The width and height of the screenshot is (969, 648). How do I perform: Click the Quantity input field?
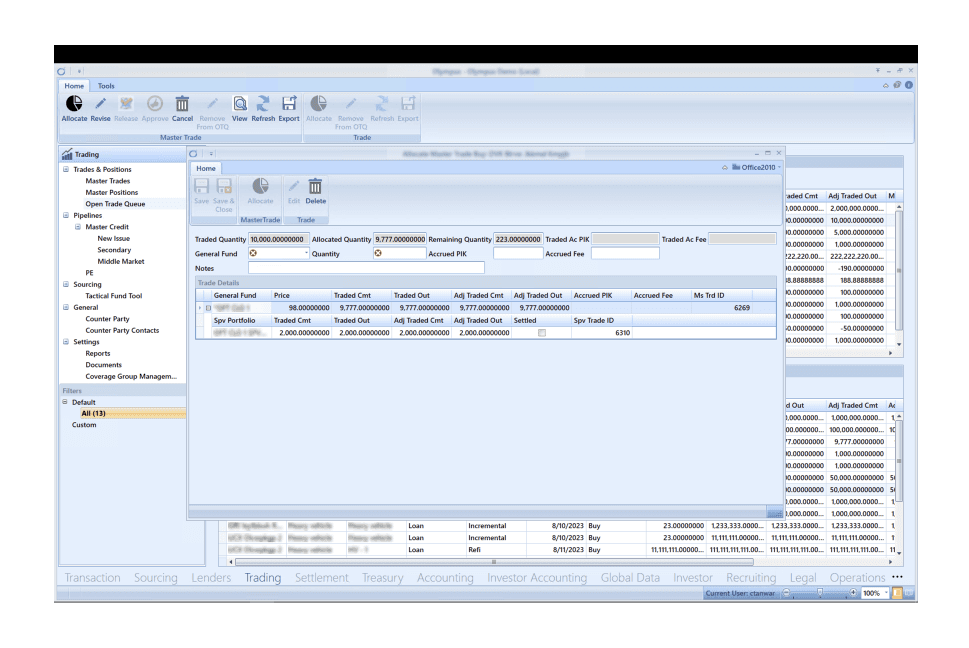[400, 253]
